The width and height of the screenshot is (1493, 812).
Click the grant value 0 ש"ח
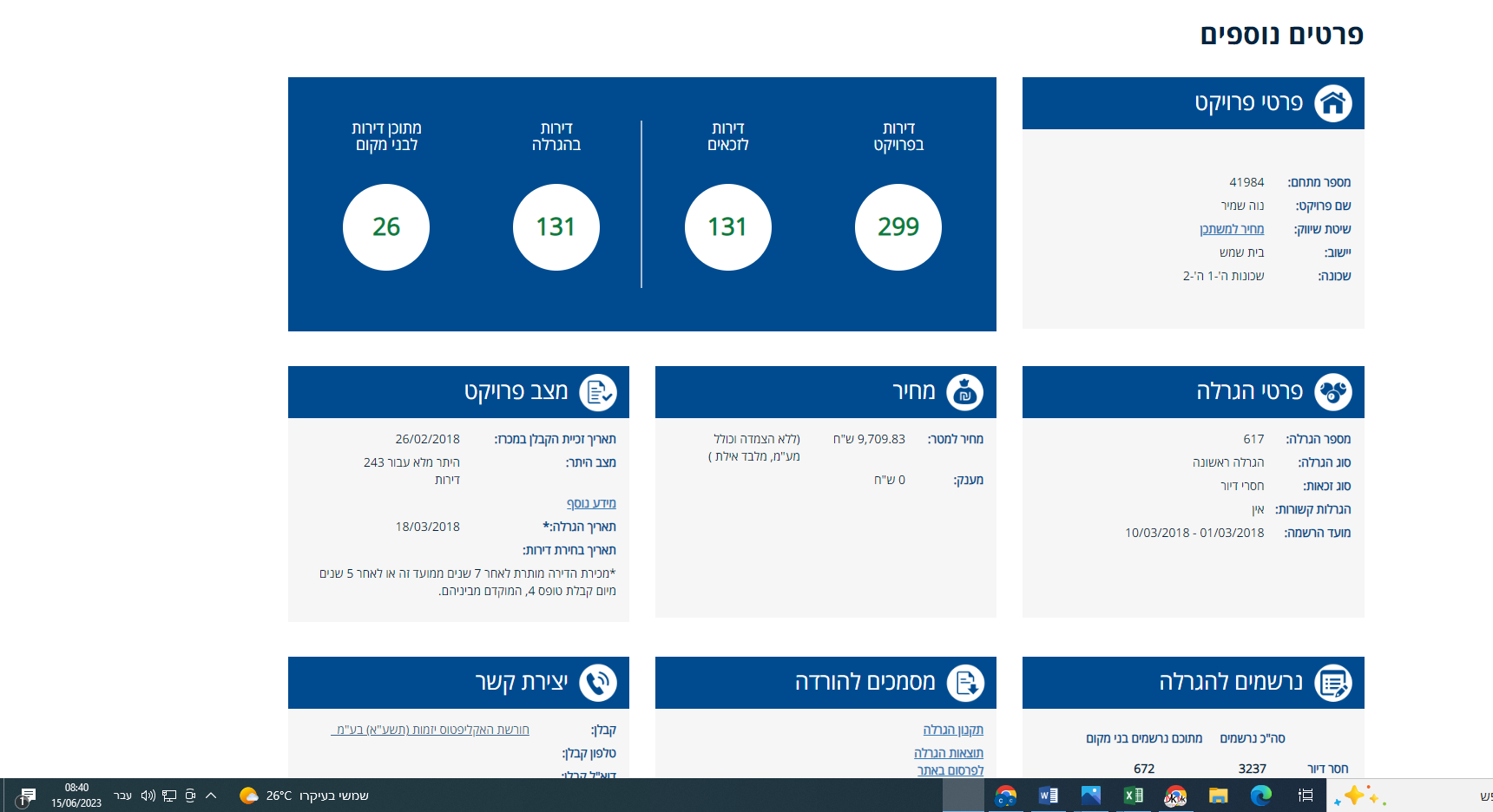pyautogui.click(x=890, y=480)
